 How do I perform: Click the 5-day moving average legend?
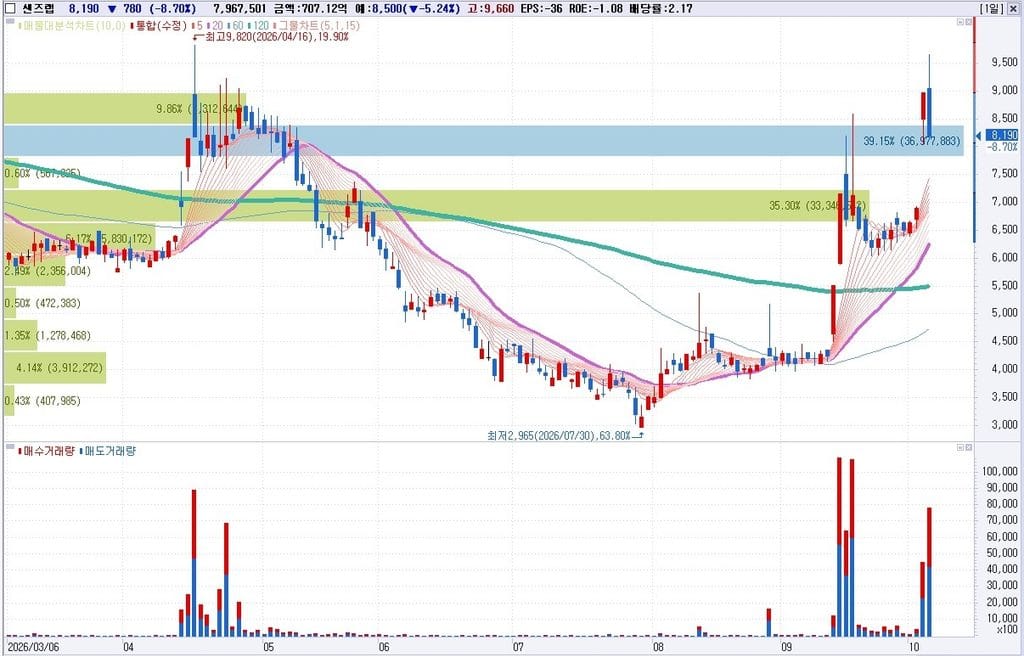click(x=198, y=25)
